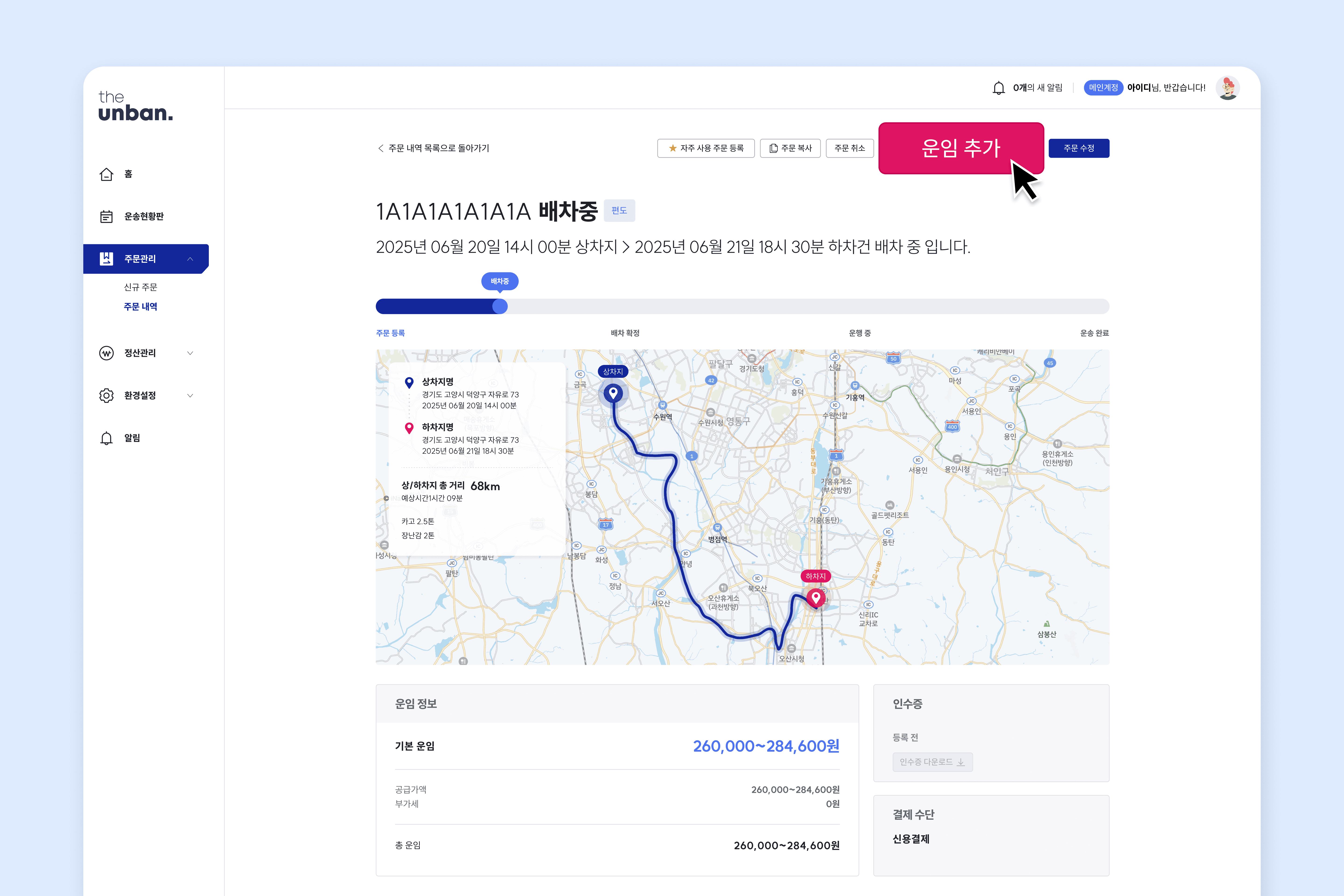Click the blue 상차지 map pin
Image resolution: width=1344 pixels, height=896 pixels.
coord(613,393)
